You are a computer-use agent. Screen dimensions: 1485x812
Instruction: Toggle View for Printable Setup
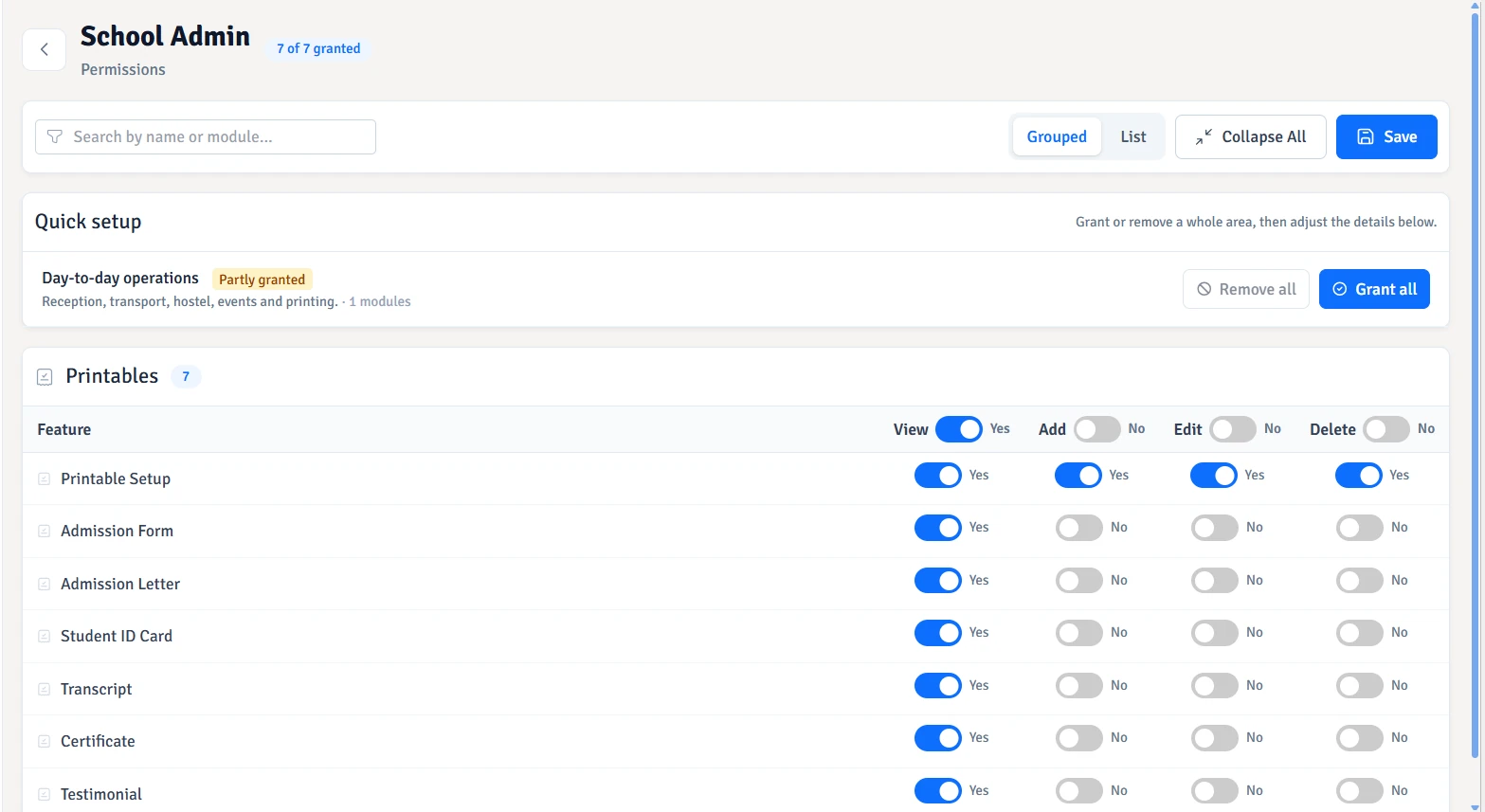(938, 476)
